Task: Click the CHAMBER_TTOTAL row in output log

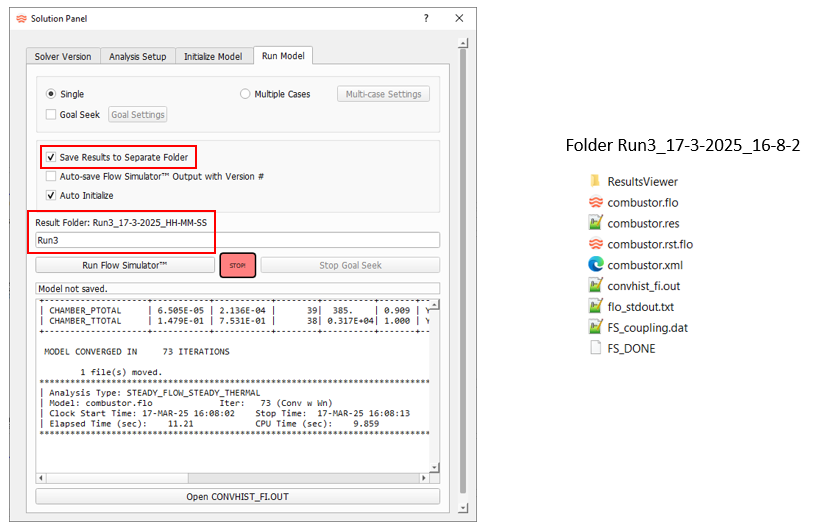Action: (234, 321)
